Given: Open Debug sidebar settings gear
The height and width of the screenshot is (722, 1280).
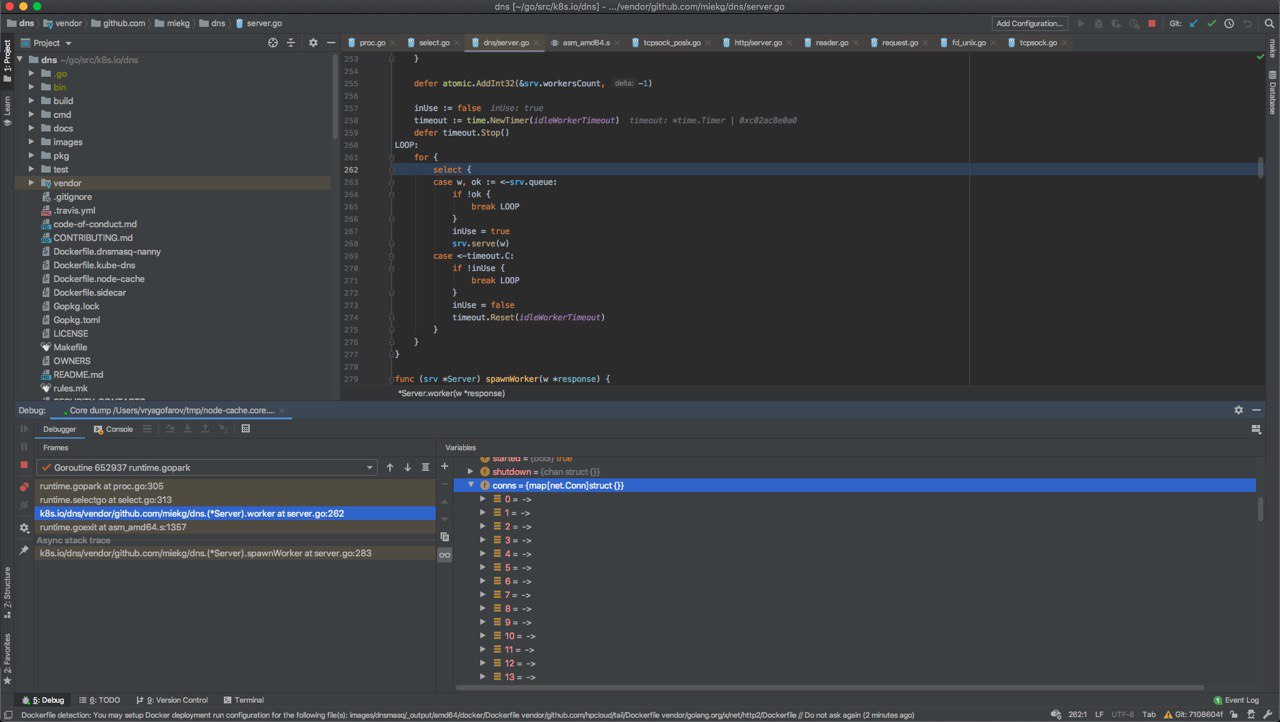Looking at the screenshot, I should click(24, 528).
